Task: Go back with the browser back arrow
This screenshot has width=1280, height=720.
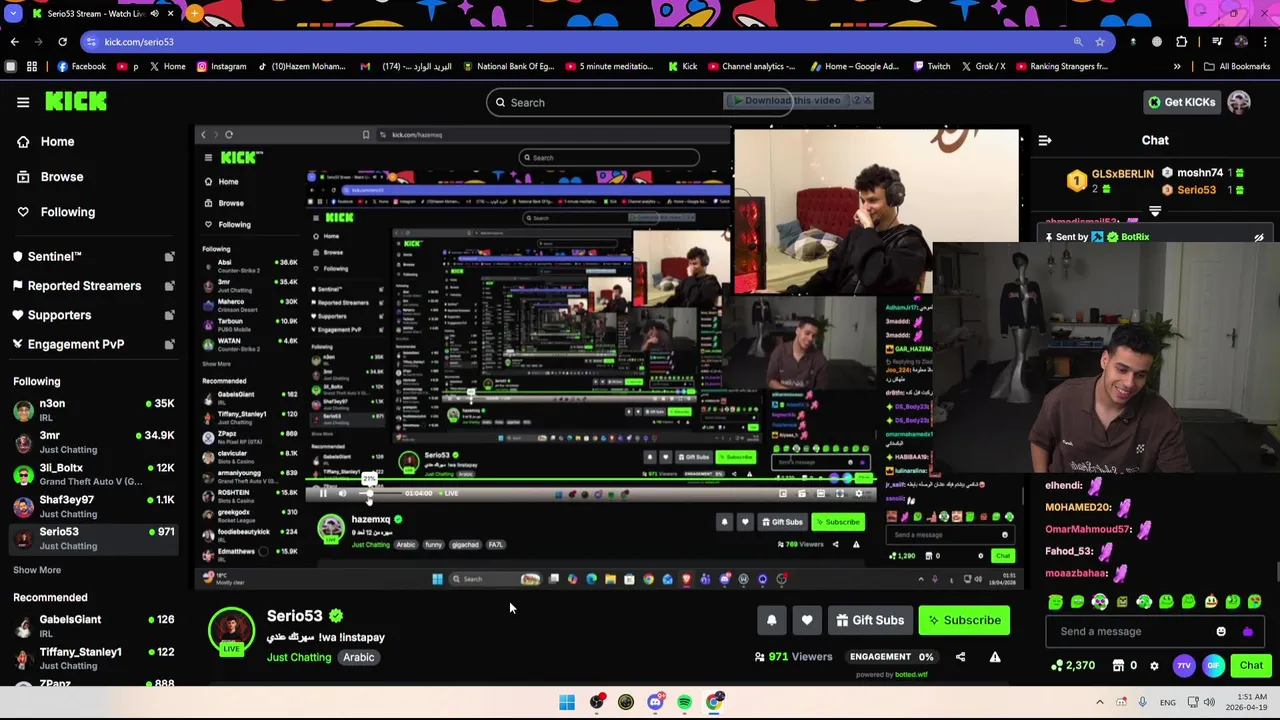Action: [x=14, y=42]
